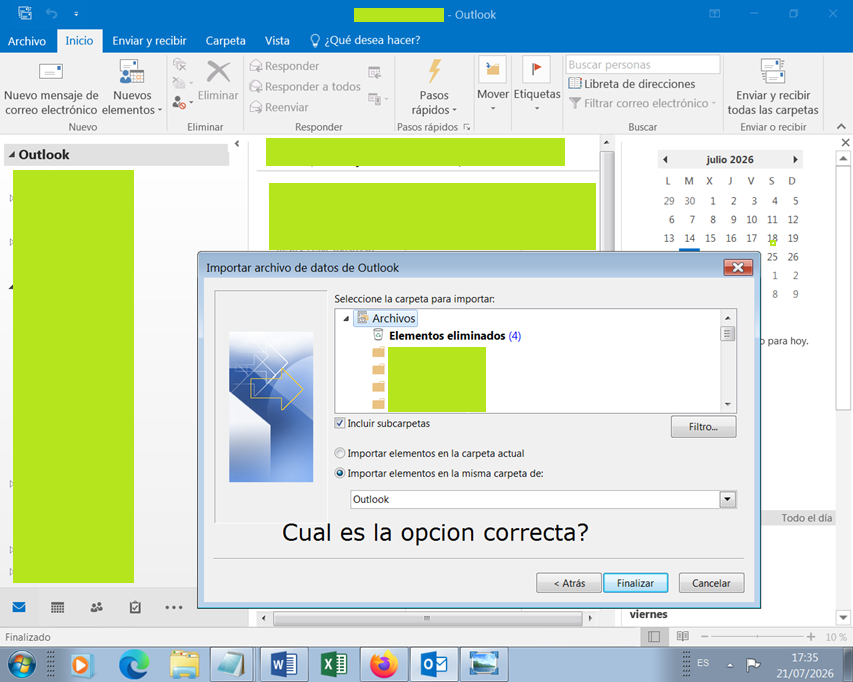Open the Nuevos elementos menu
Screen dimensions: 853x682
point(132,88)
